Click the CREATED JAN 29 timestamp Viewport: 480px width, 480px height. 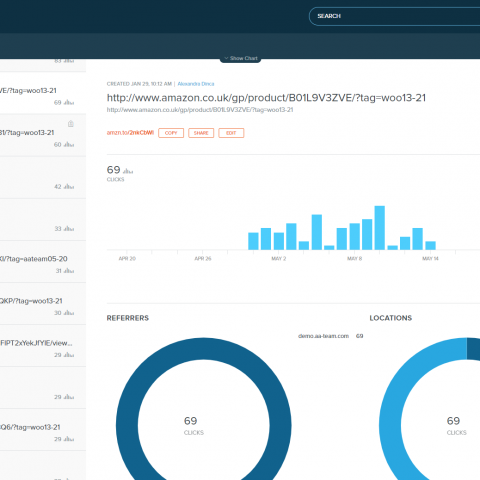[139, 84]
